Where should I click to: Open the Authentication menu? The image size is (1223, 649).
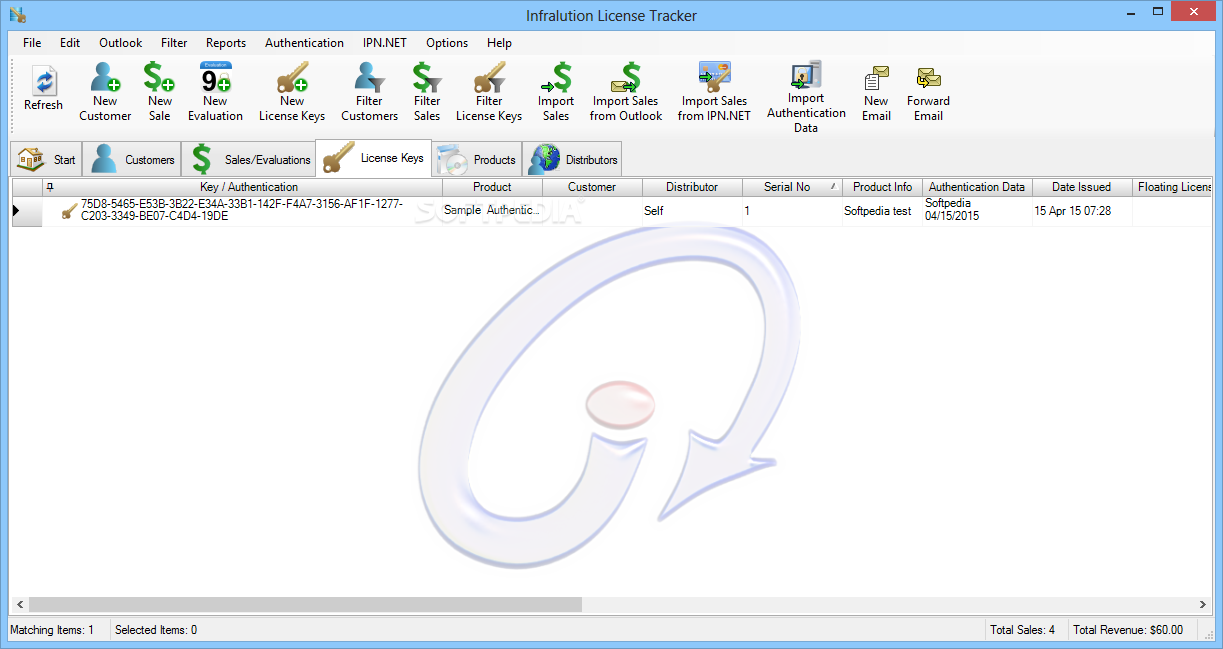(x=304, y=43)
